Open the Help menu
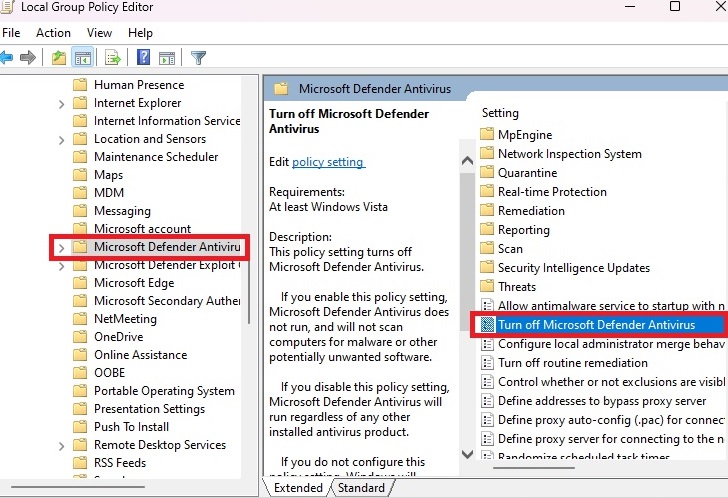This screenshot has height=498, width=728. point(140,33)
